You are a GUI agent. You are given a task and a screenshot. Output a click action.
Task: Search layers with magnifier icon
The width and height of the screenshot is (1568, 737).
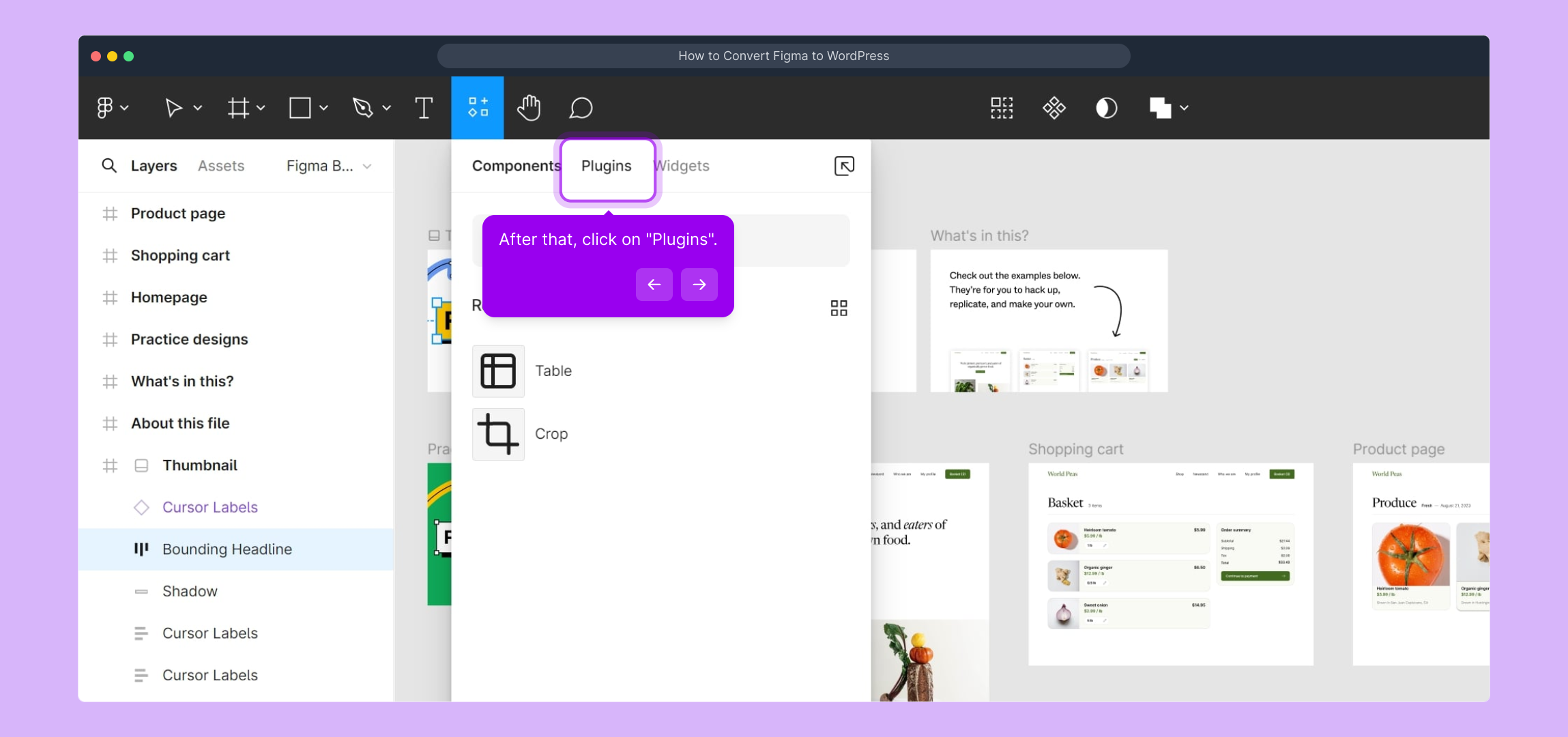[x=109, y=166]
